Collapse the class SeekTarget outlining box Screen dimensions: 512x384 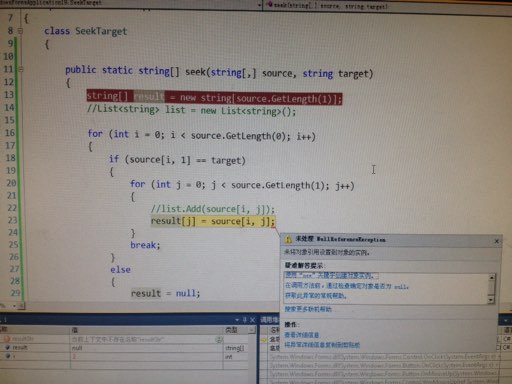click(21, 31)
